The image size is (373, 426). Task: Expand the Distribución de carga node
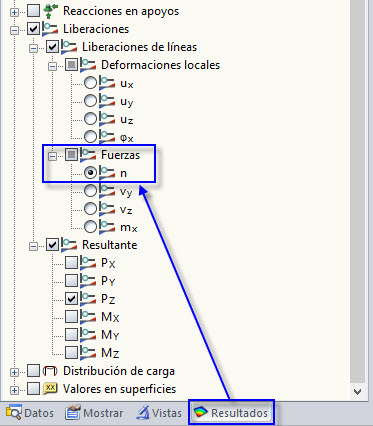pyautogui.click(x=14, y=372)
